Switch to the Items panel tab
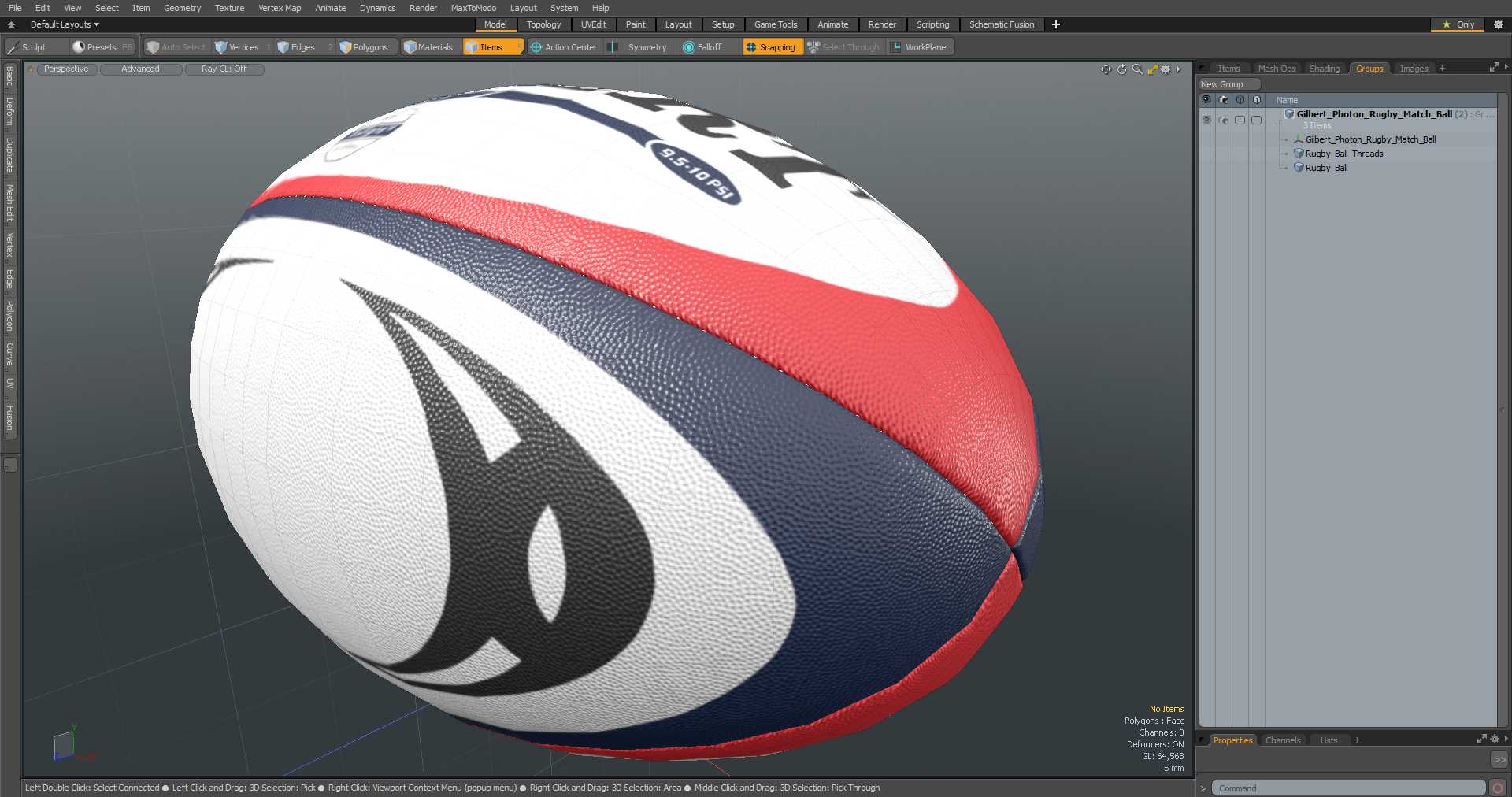This screenshot has width=1512, height=797. (1228, 69)
